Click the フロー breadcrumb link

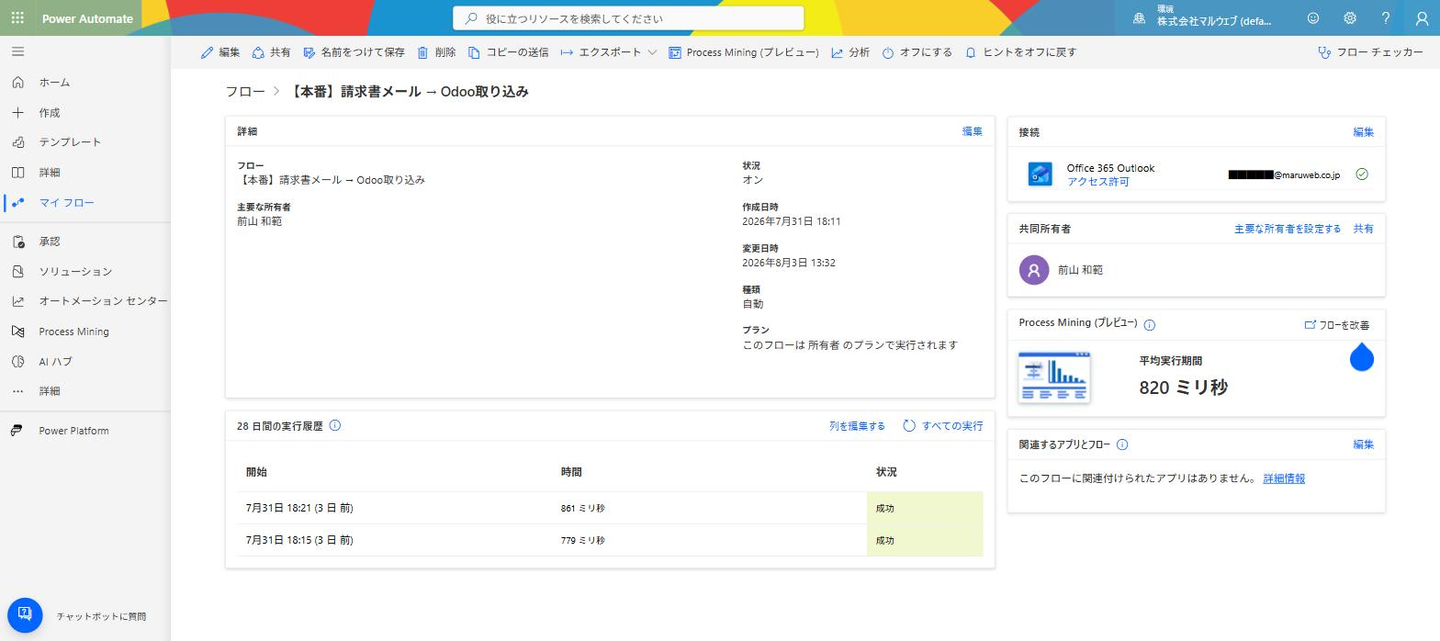(245, 91)
